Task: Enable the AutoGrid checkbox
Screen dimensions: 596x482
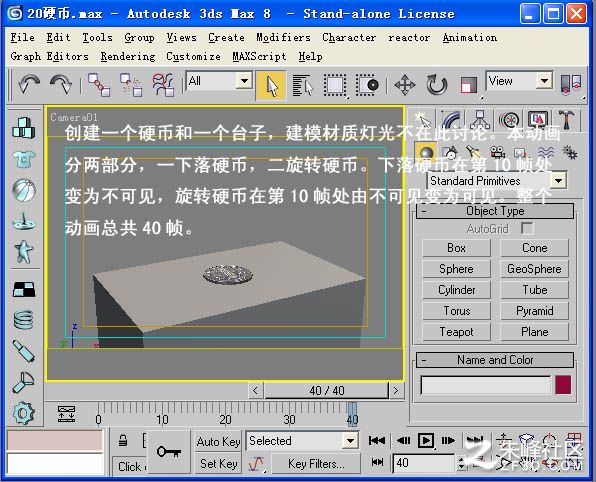Action: (x=527, y=229)
